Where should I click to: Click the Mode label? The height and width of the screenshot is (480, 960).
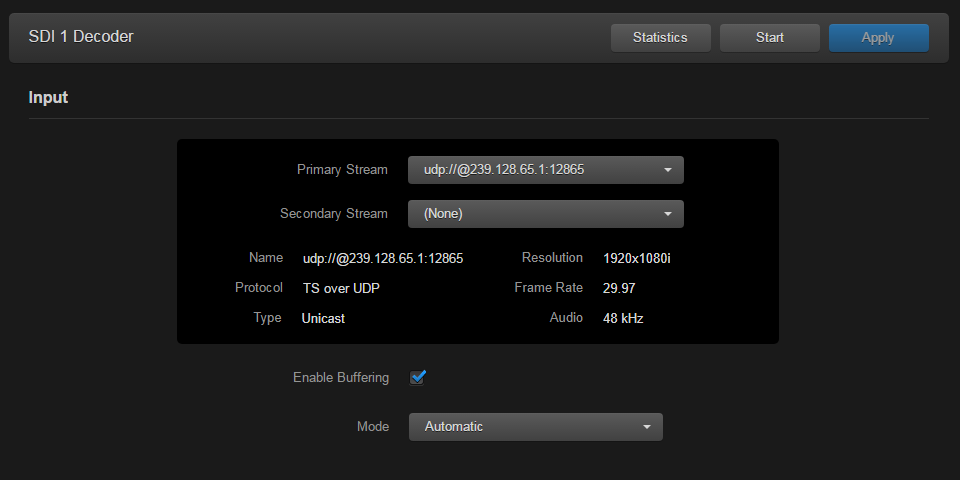click(x=372, y=427)
